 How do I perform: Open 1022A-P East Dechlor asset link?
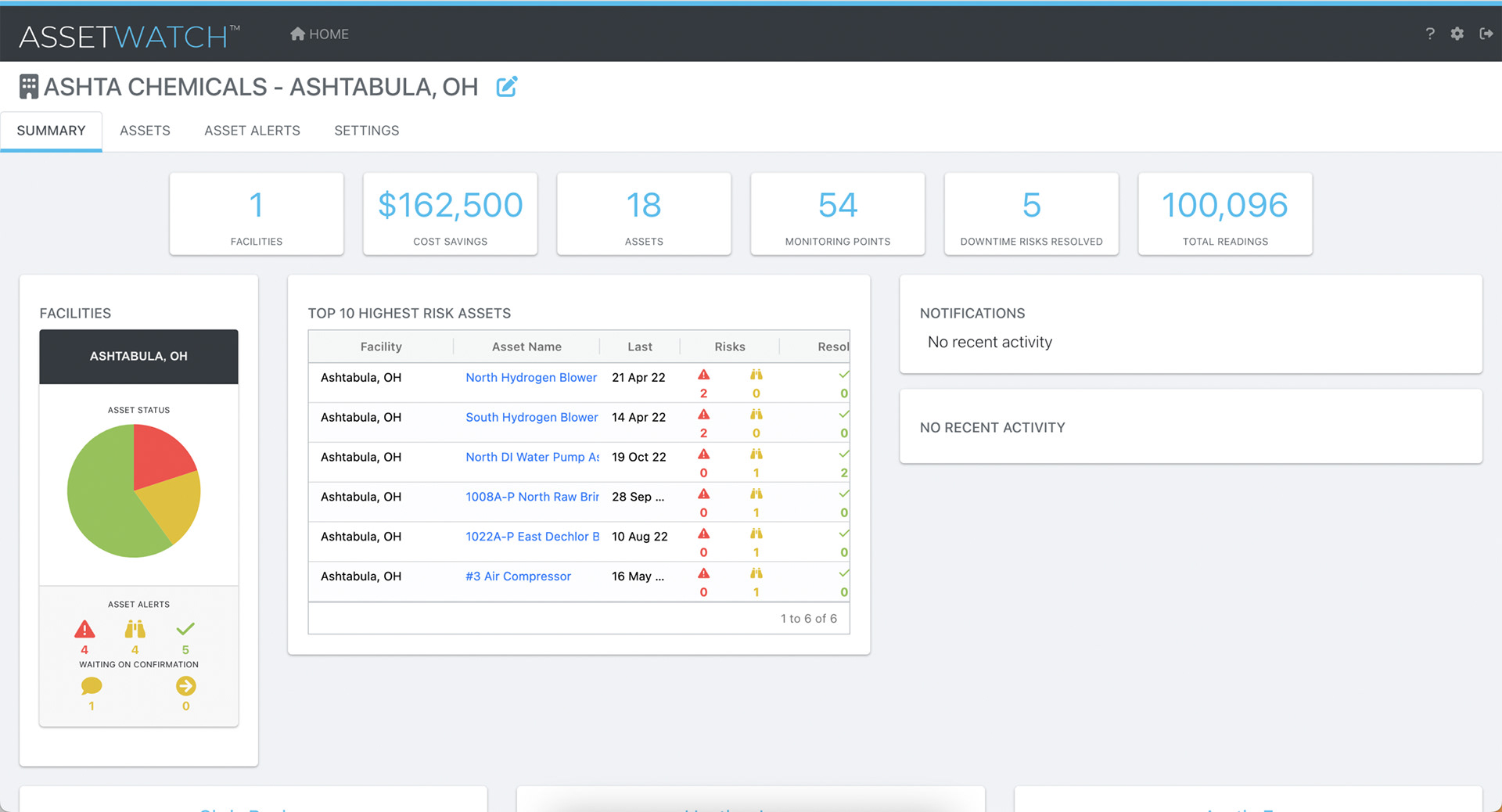(532, 537)
